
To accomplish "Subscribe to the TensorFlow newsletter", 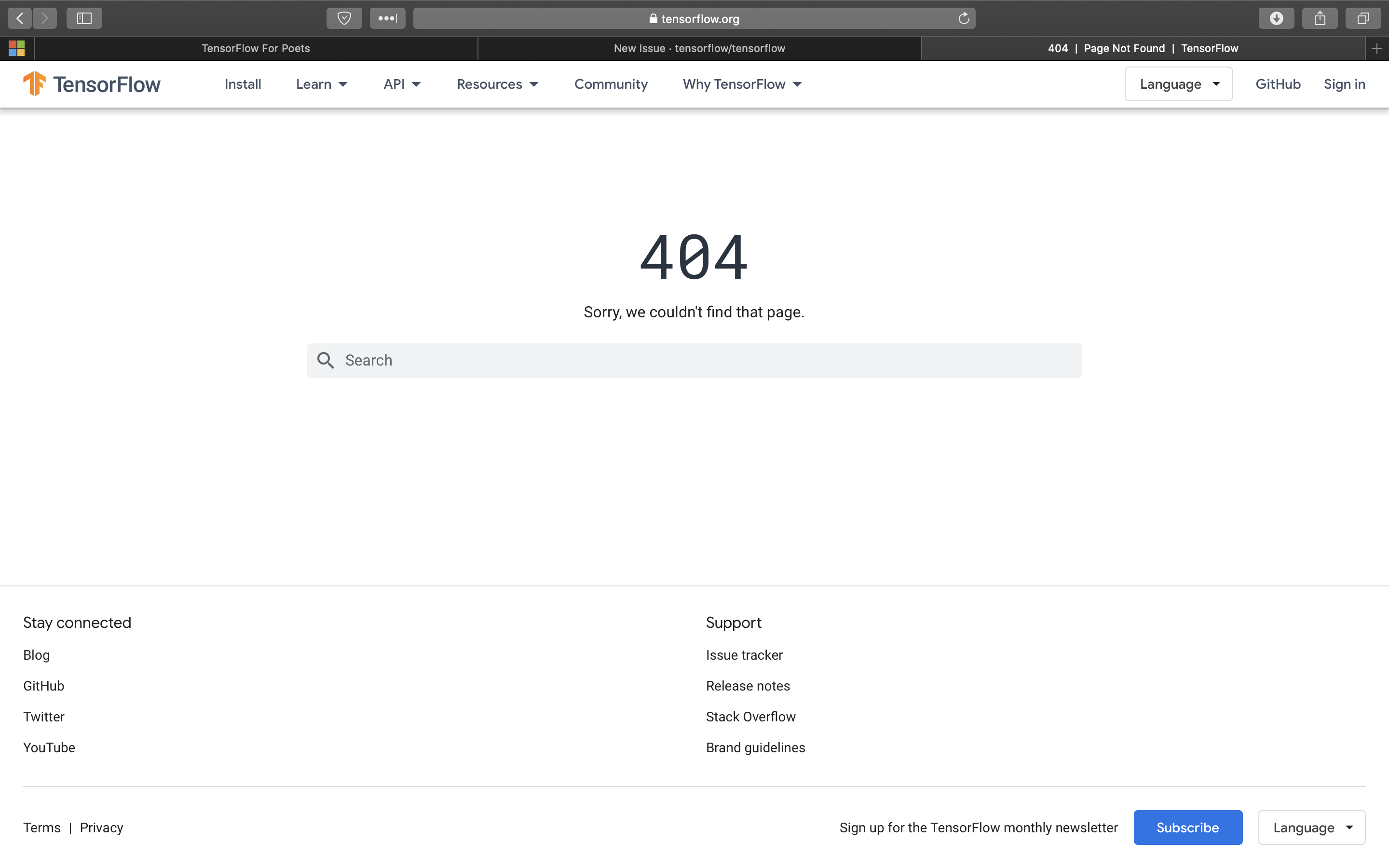I will (1187, 827).
